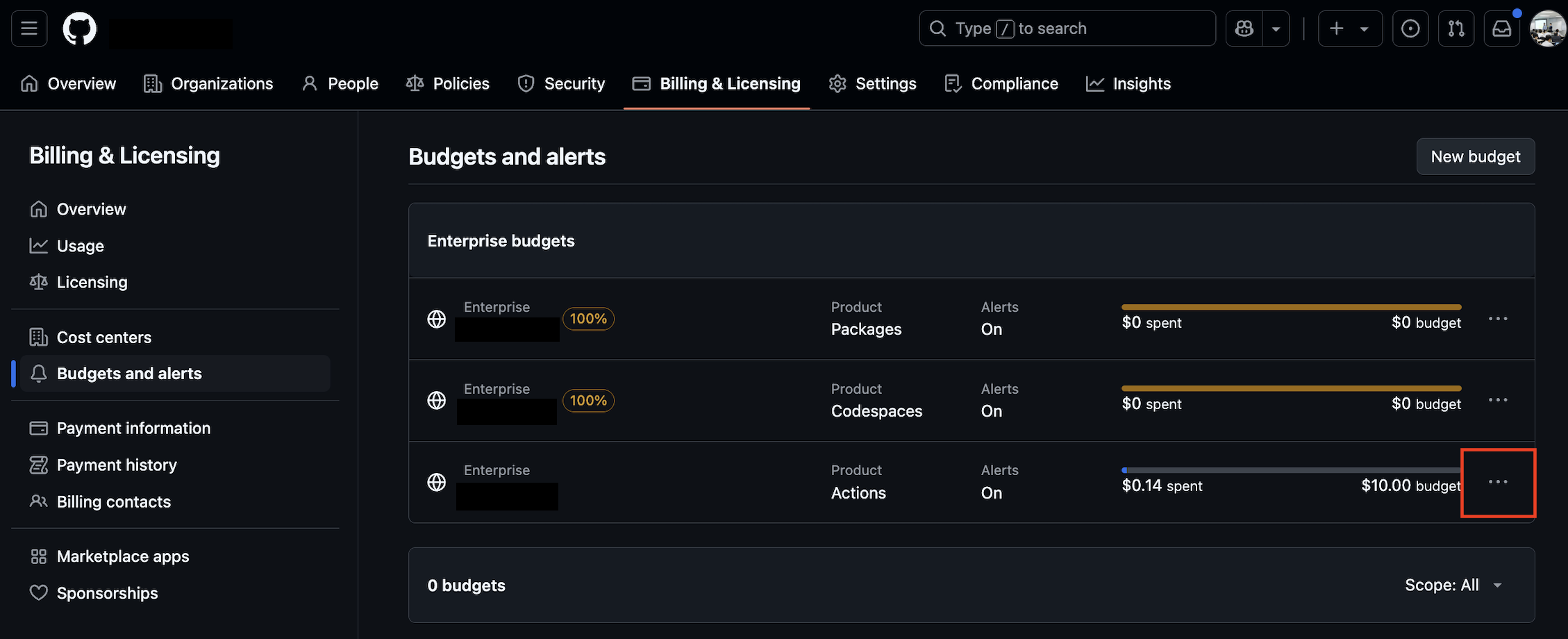The image size is (1568, 639).
Task: Open actions menu for Actions budget
Action: click(1498, 482)
